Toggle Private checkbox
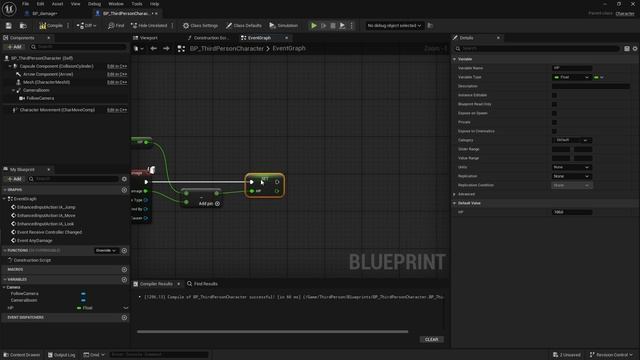 click(x=554, y=122)
